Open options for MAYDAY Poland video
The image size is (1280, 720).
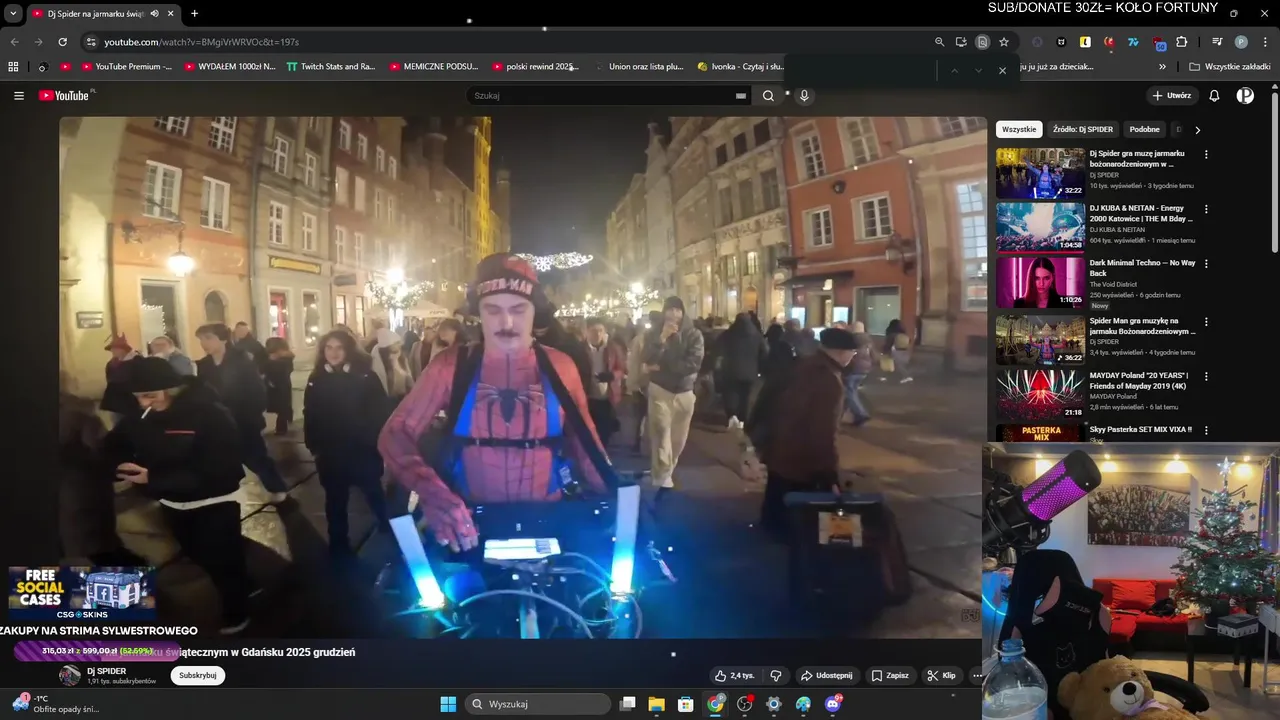(1206, 377)
